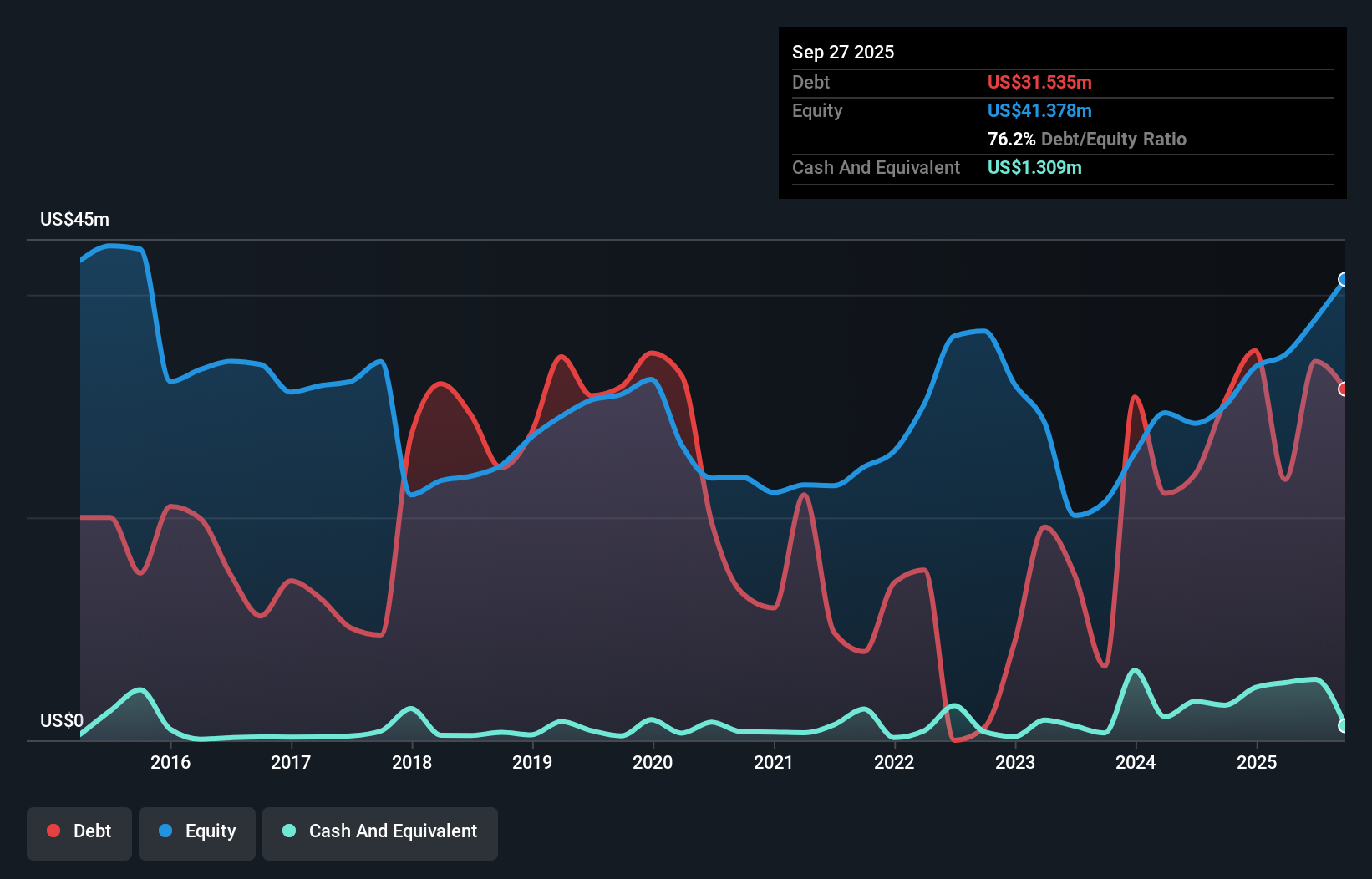Click the US$41.378m equity value
The width and height of the screenshot is (1372, 879).
[1039, 110]
